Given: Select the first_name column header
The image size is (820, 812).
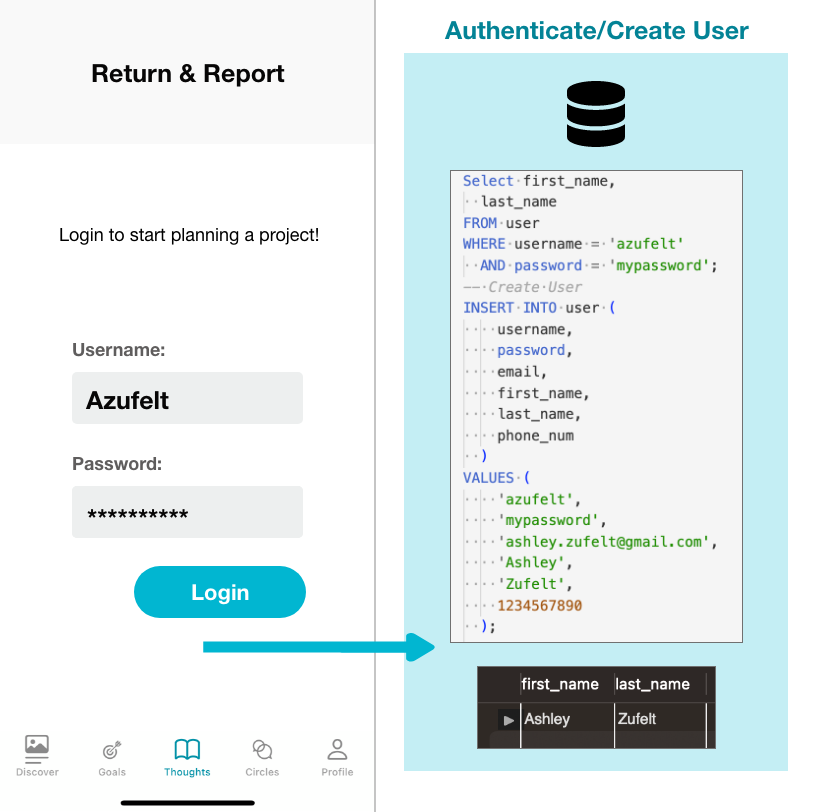Looking at the screenshot, I should (560, 684).
